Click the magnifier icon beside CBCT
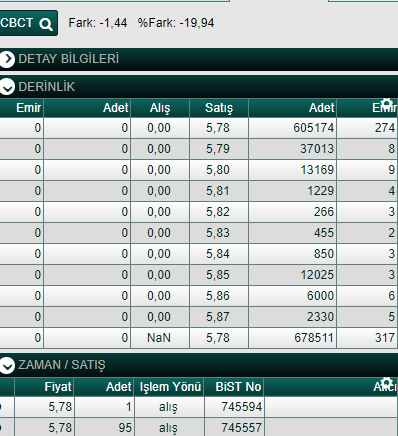 coord(46,24)
